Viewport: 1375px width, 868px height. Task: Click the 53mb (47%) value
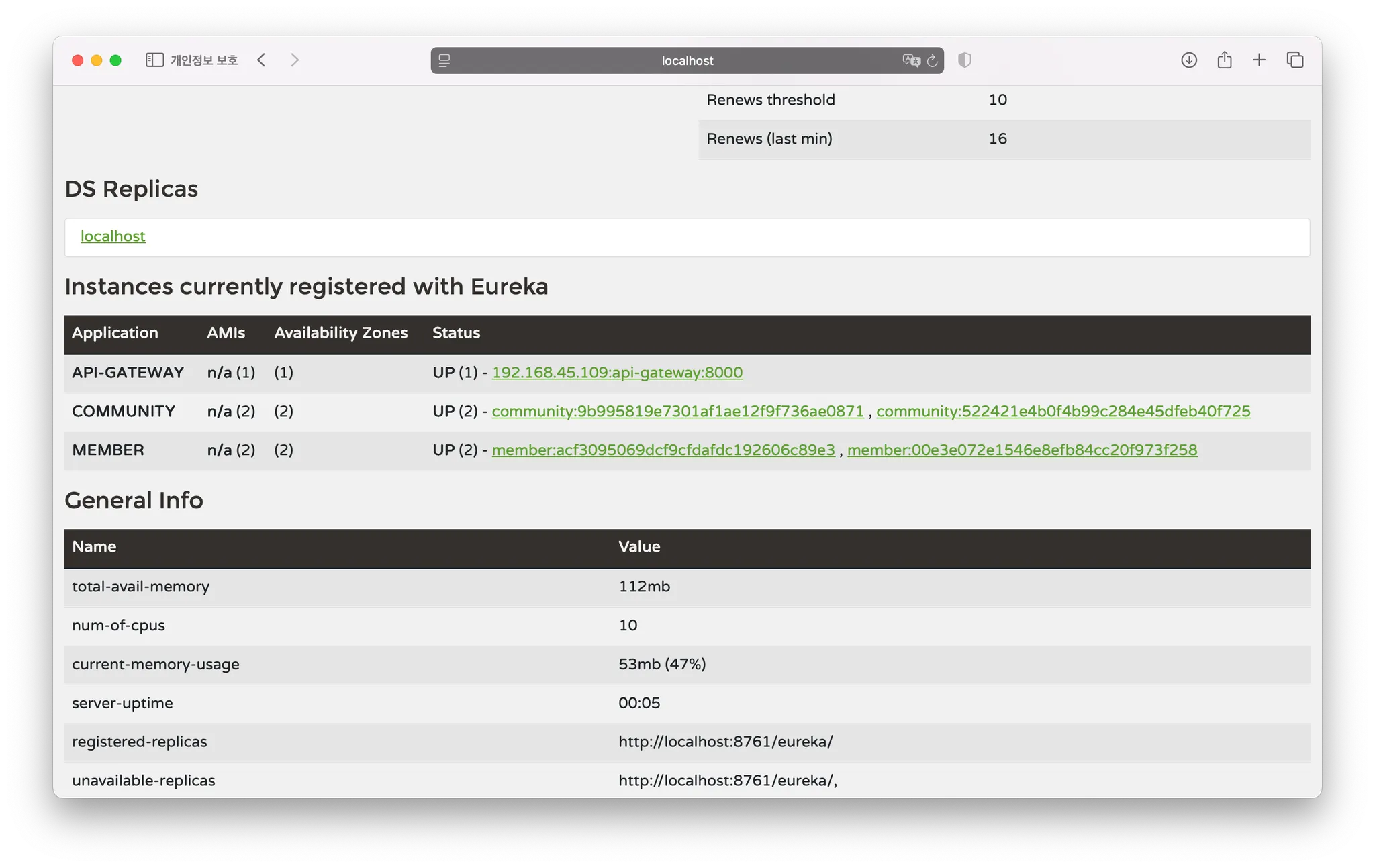(x=662, y=665)
